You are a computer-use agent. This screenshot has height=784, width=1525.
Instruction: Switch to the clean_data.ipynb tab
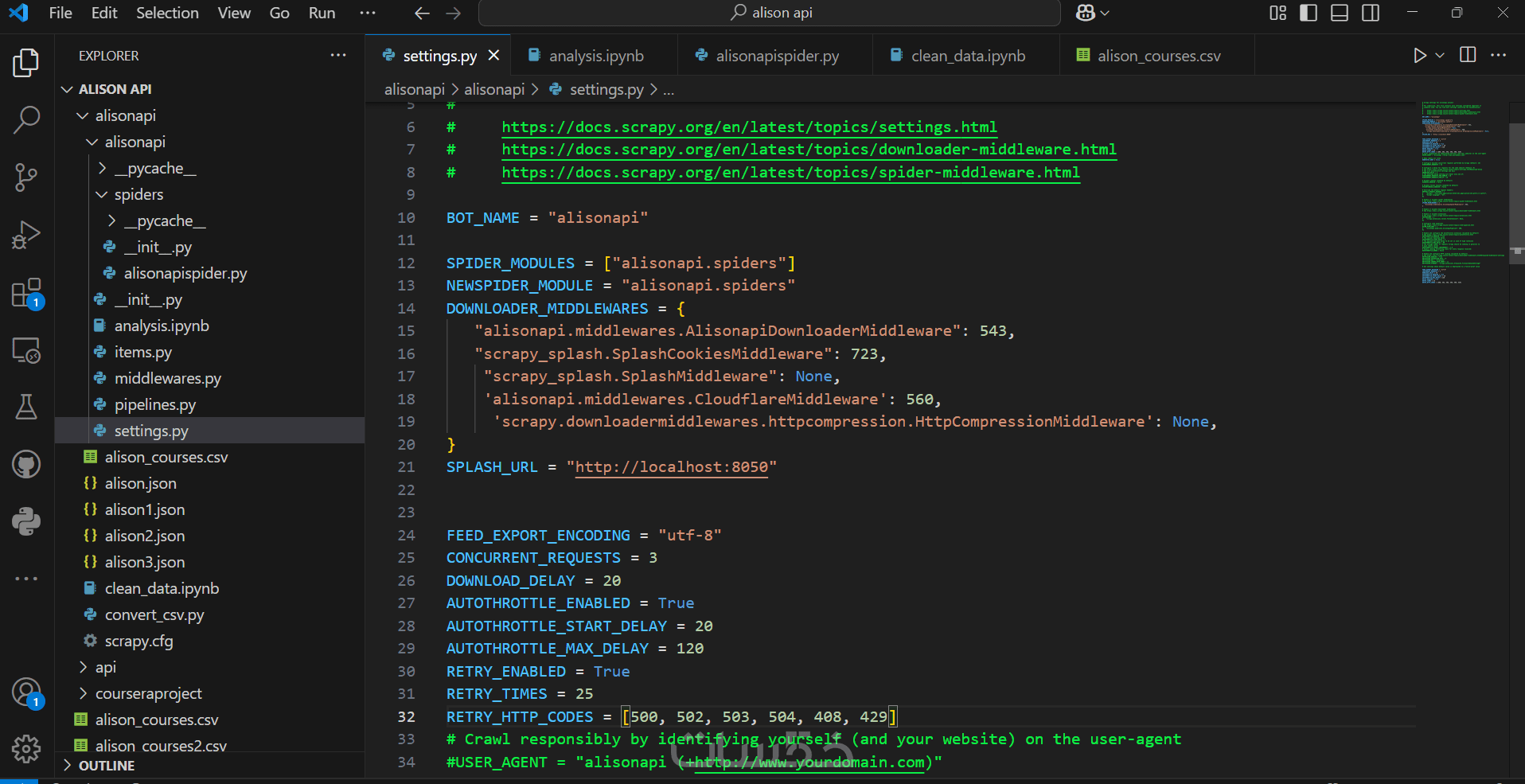tap(967, 56)
